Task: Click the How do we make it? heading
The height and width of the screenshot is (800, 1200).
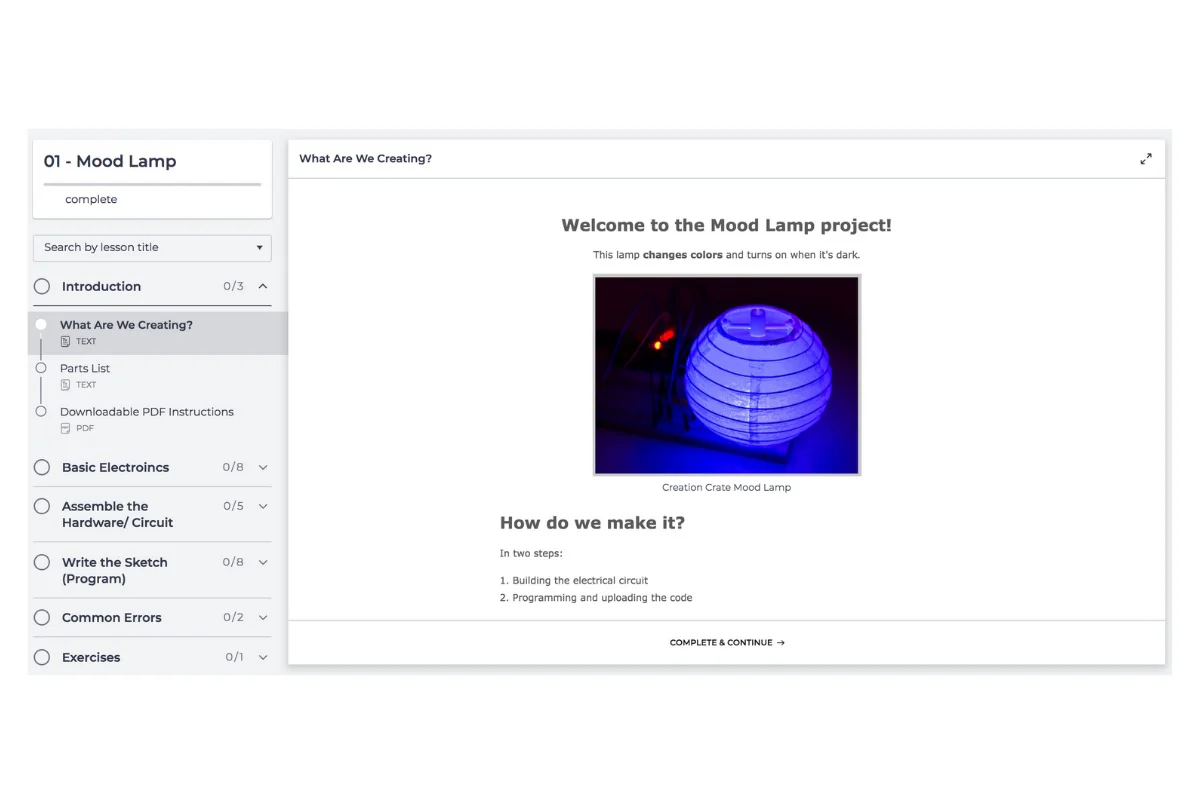Action: [592, 522]
